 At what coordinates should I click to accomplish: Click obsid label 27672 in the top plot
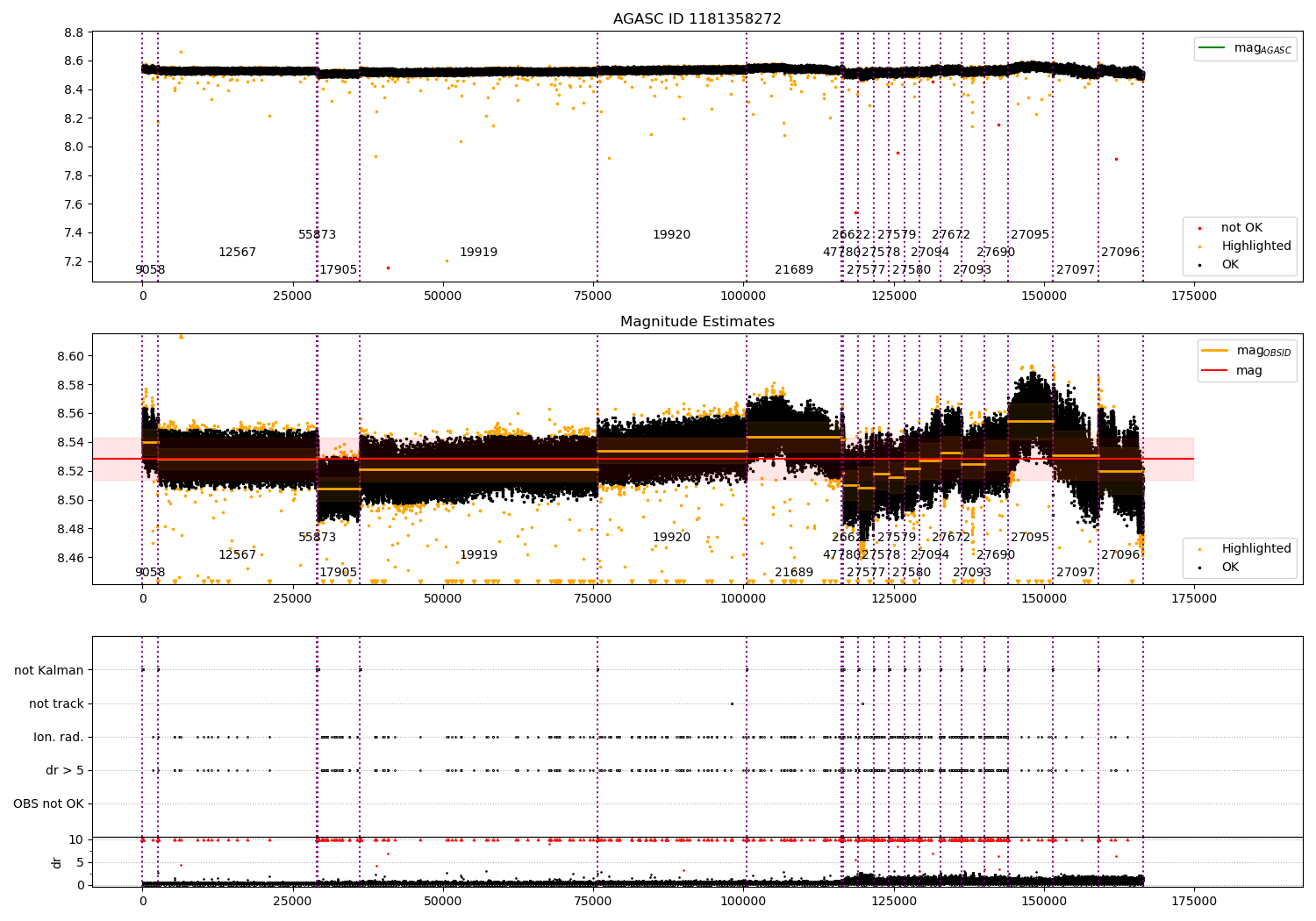pyautogui.click(x=951, y=235)
